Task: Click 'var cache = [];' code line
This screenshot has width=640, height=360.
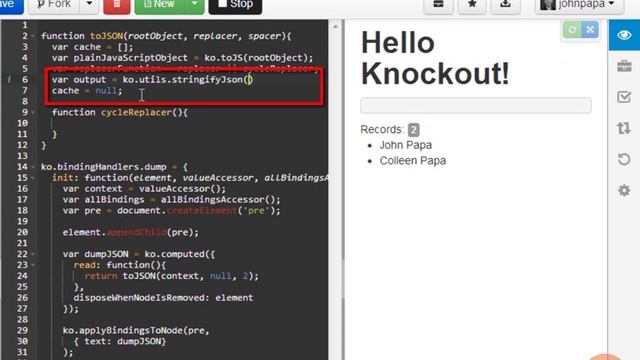Action: [92, 47]
